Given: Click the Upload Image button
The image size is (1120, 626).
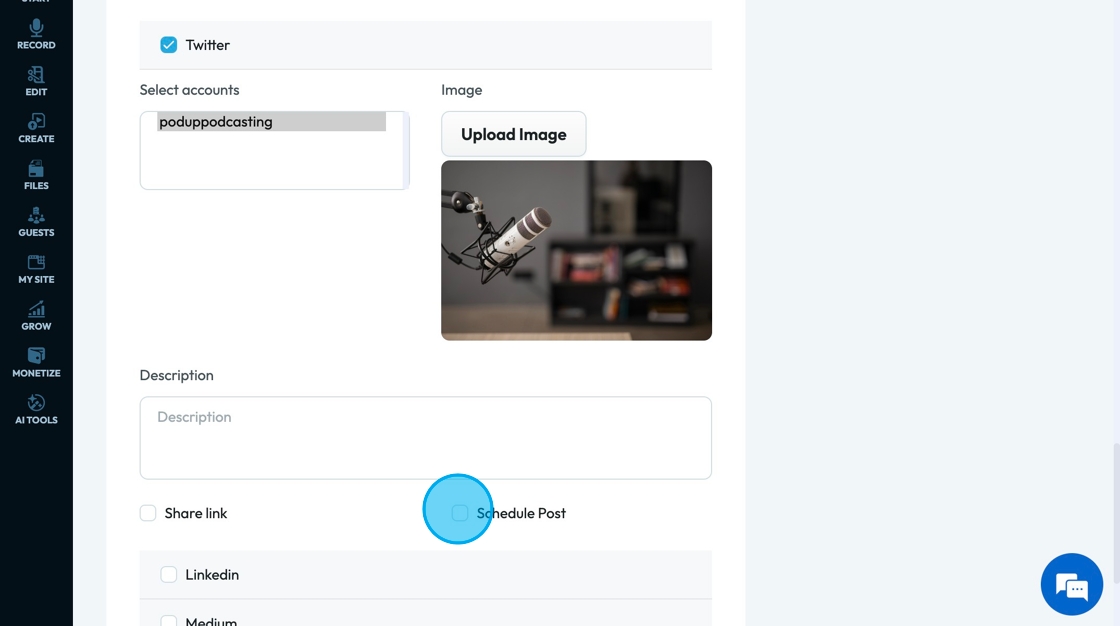Looking at the screenshot, I should point(514,134).
